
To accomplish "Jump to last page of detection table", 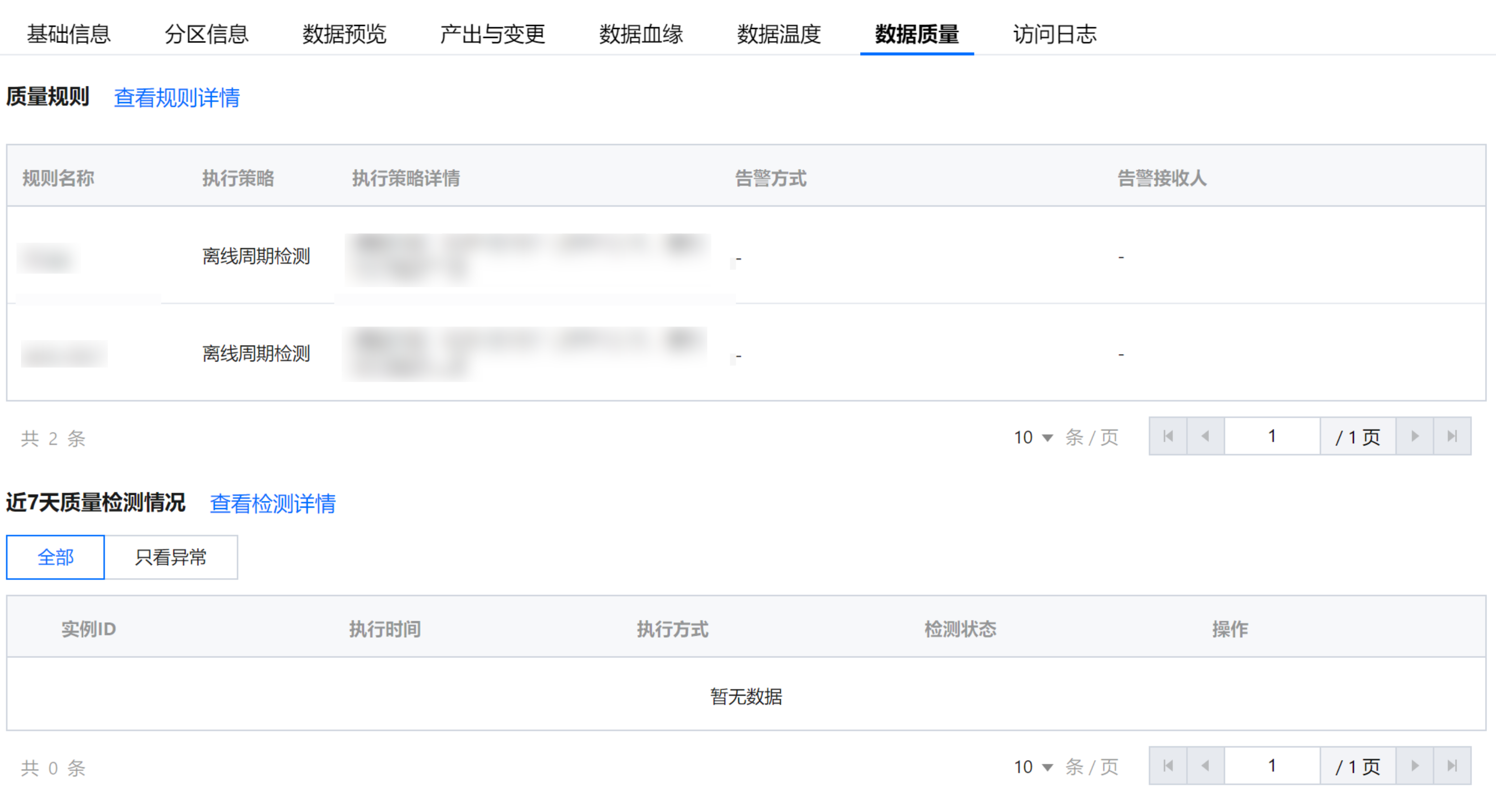I will (1452, 766).
